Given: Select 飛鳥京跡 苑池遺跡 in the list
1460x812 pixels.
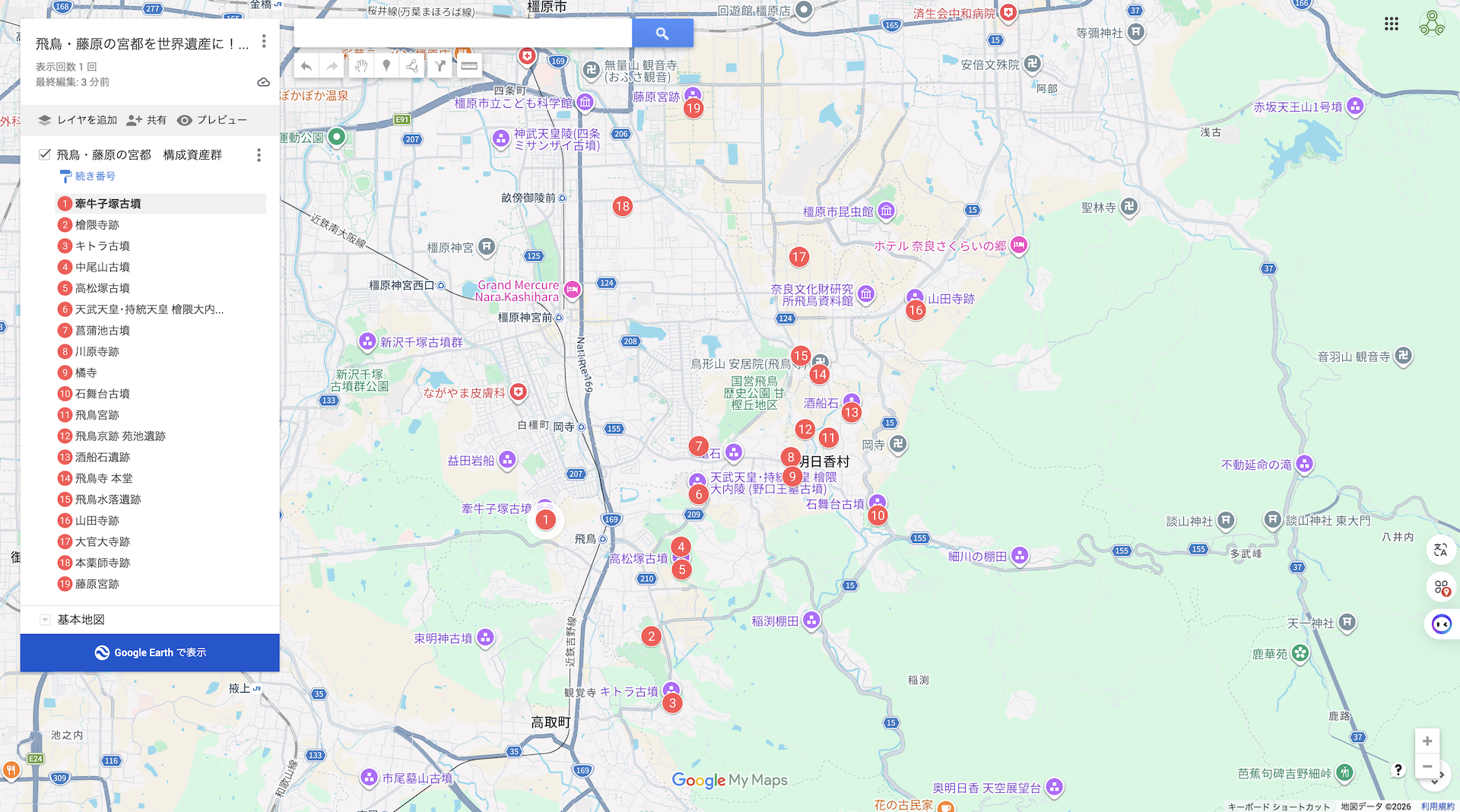Looking at the screenshot, I should (160, 436).
